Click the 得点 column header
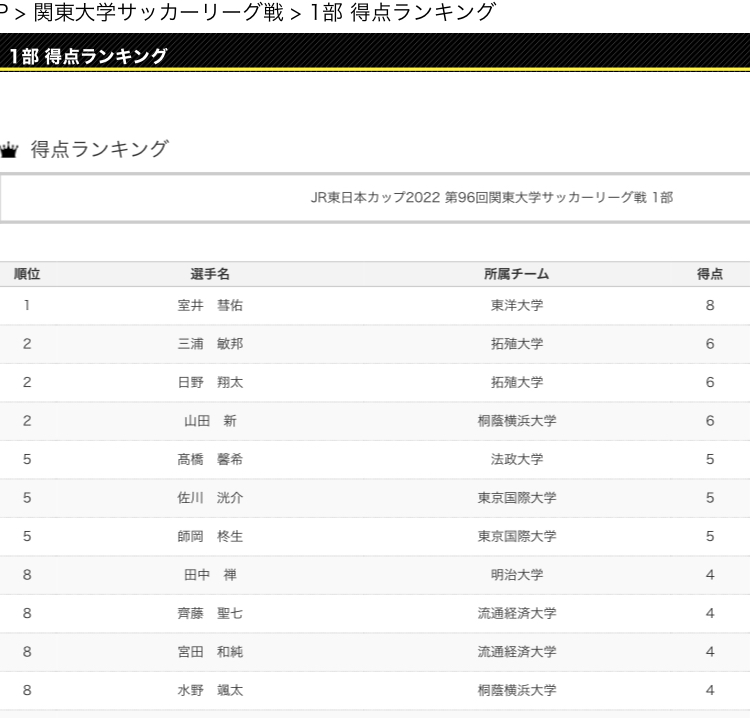The width and height of the screenshot is (750, 718). coord(709,274)
